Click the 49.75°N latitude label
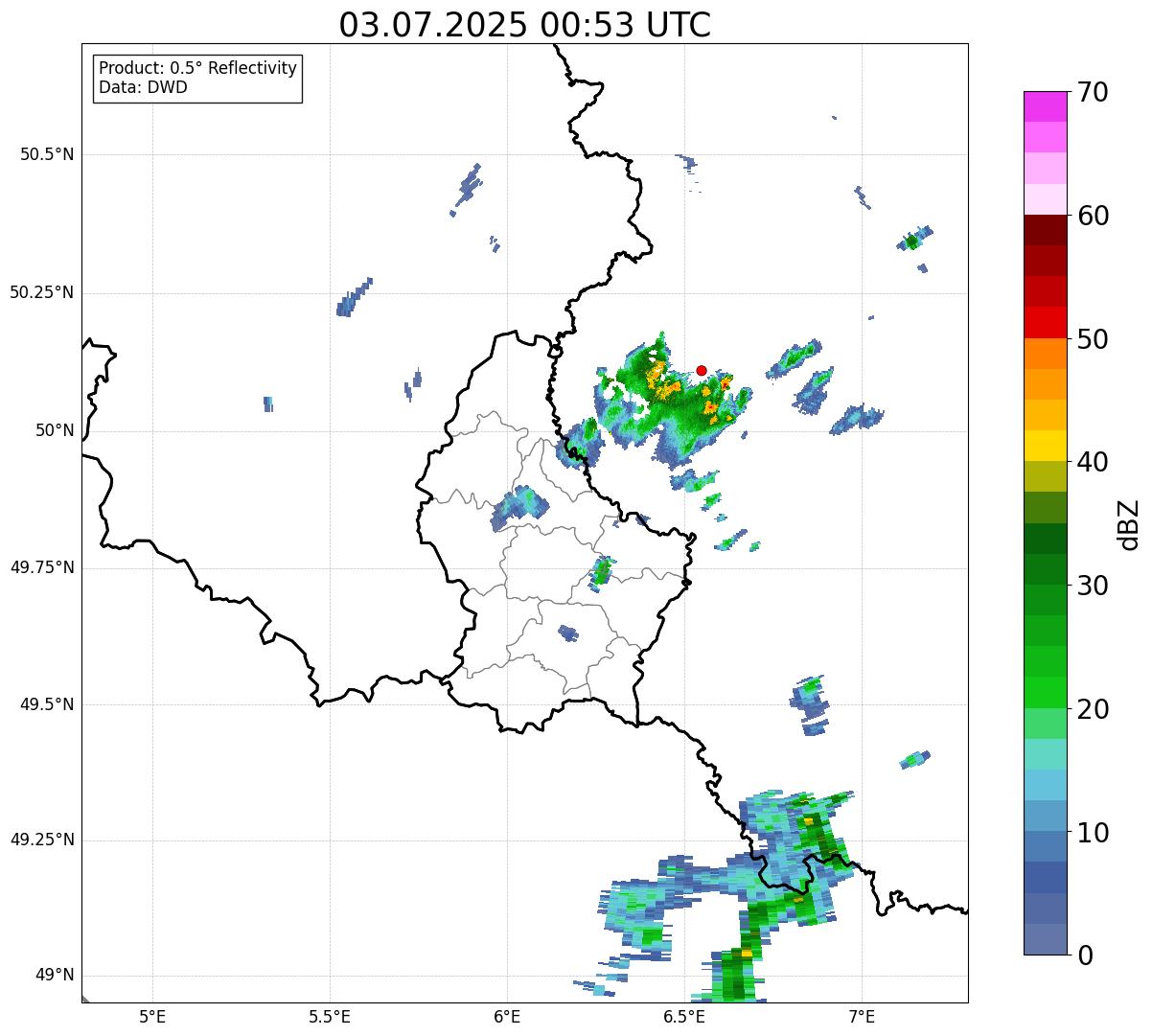The width and height of the screenshot is (1152, 1036). coord(41,567)
